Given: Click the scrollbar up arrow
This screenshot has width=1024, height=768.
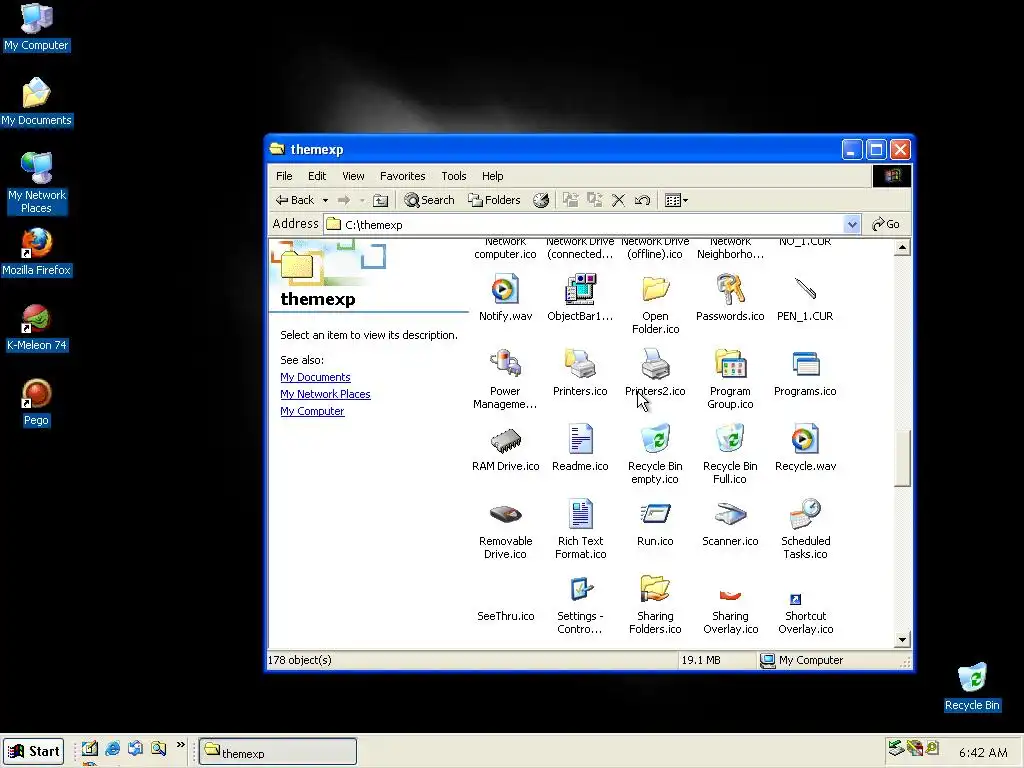Looking at the screenshot, I should 902,248.
